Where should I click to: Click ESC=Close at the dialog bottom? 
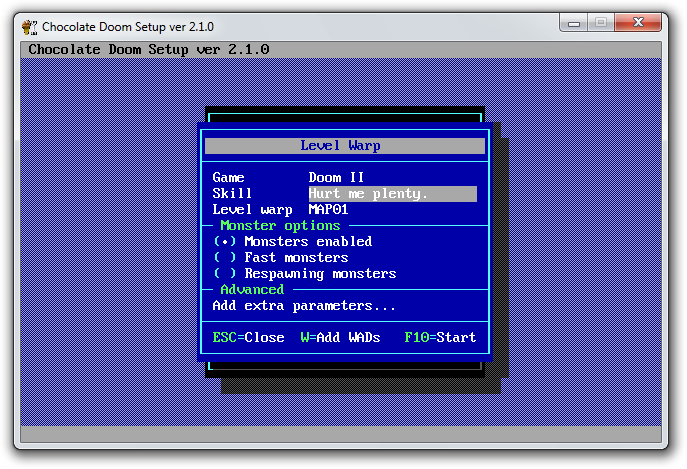pyautogui.click(x=248, y=338)
